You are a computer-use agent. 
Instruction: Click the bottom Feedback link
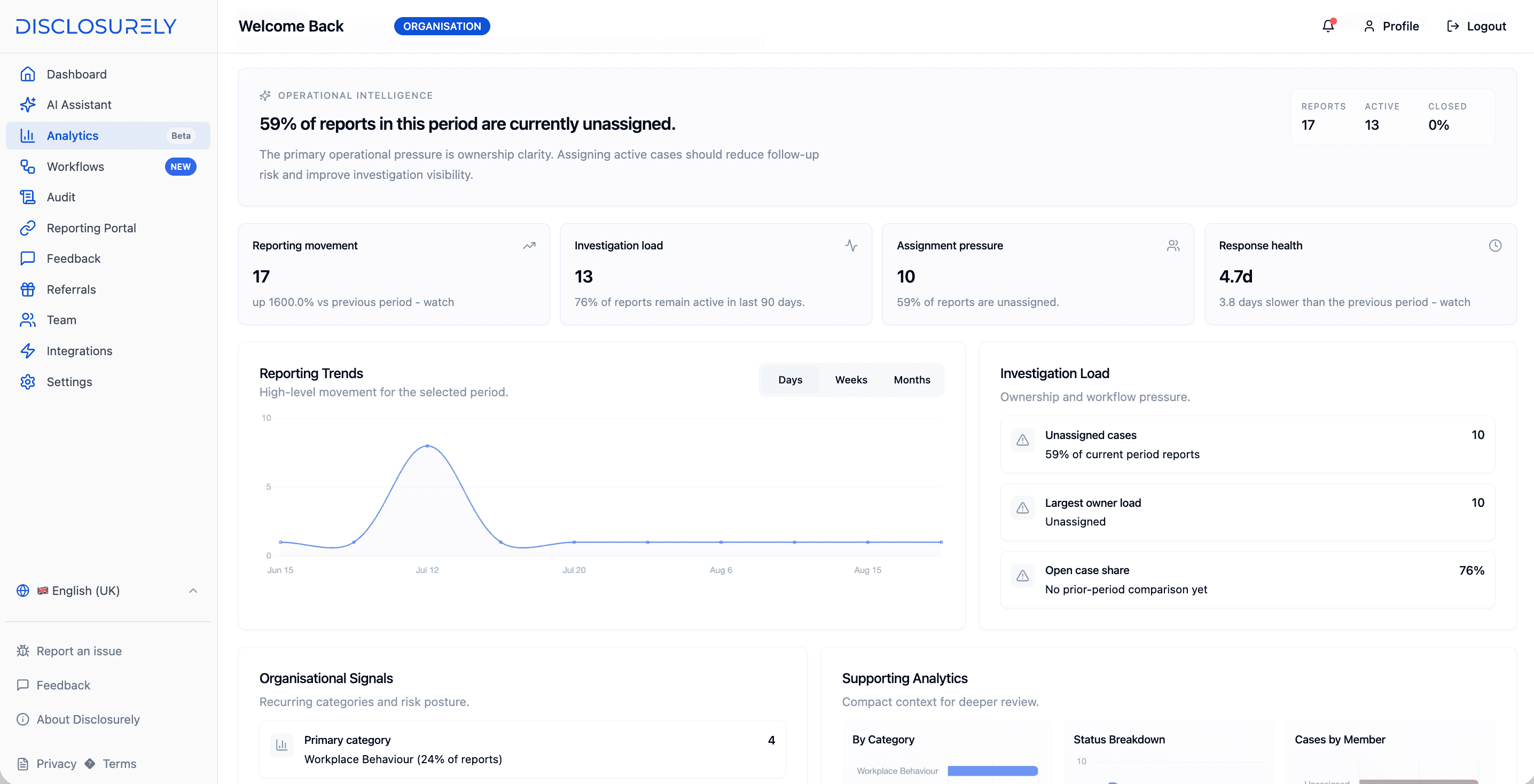54,685
